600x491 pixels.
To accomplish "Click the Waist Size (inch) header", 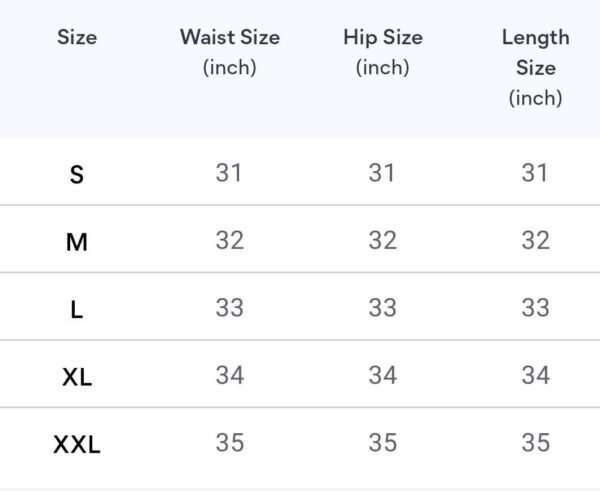I will [x=230, y=52].
